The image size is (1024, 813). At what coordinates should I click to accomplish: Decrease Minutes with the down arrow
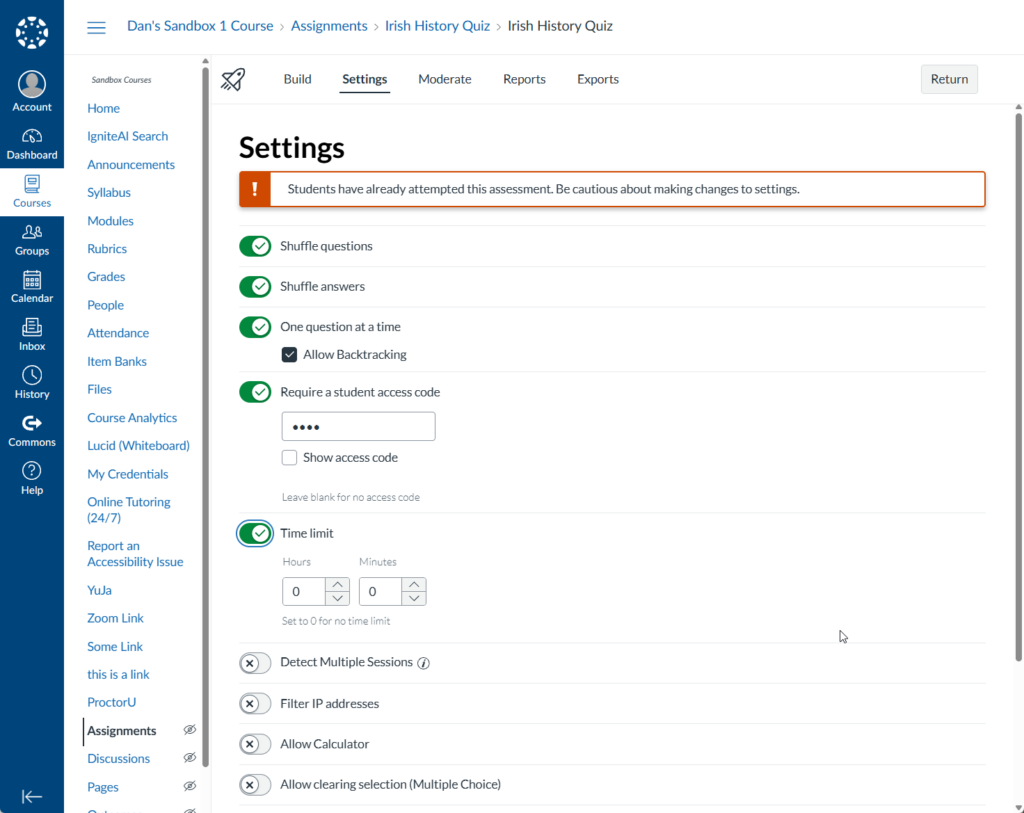pyautogui.click(x=413, y=598)
